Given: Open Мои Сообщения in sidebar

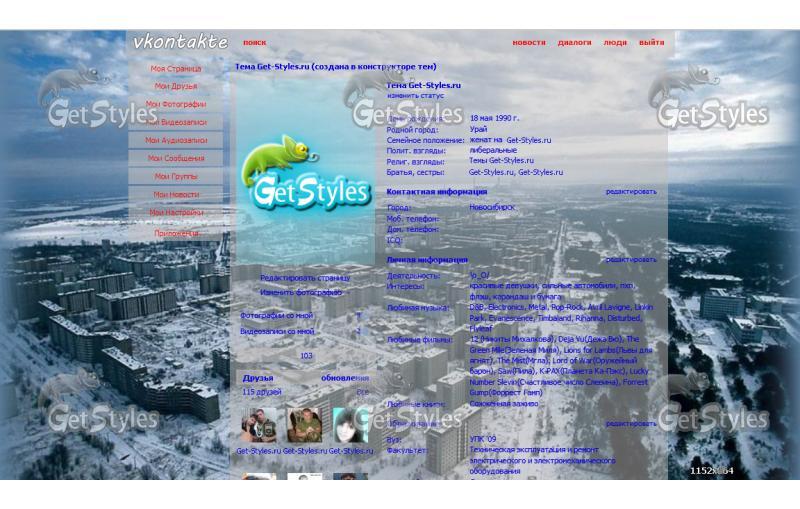Looking at the screenshot, I should pos(176,158).
